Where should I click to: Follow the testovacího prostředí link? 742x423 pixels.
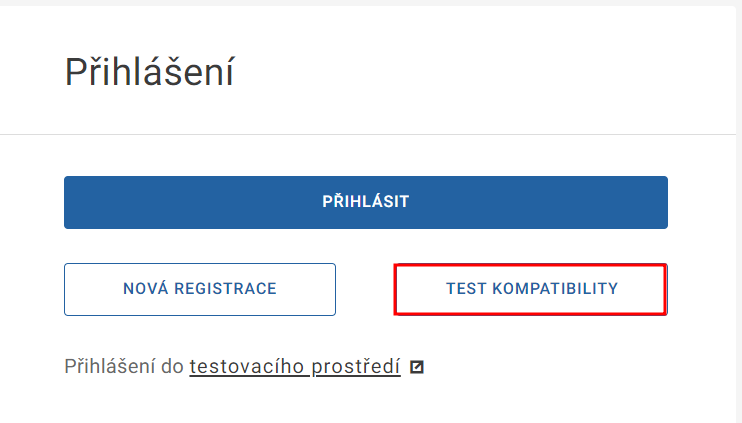295,367
